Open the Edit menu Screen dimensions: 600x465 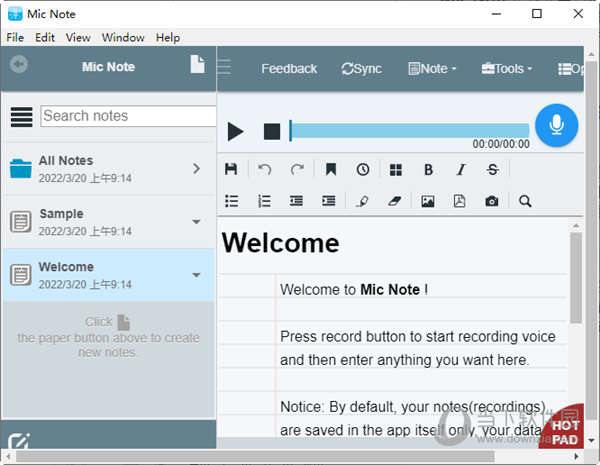tap(45, 38)
